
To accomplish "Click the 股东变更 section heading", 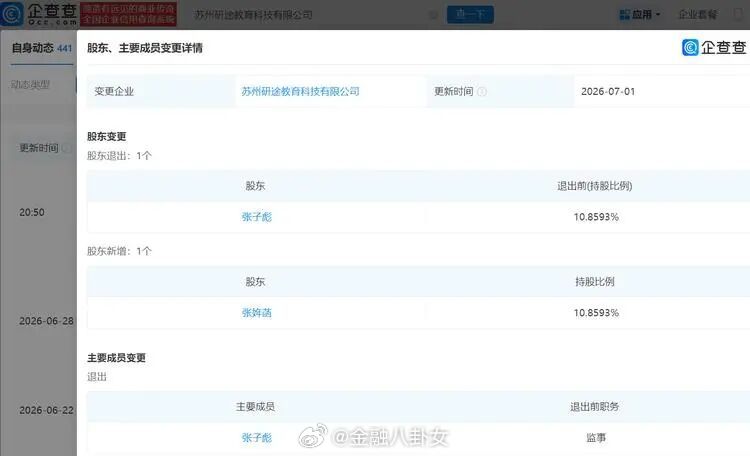I will tap(106, 136).
